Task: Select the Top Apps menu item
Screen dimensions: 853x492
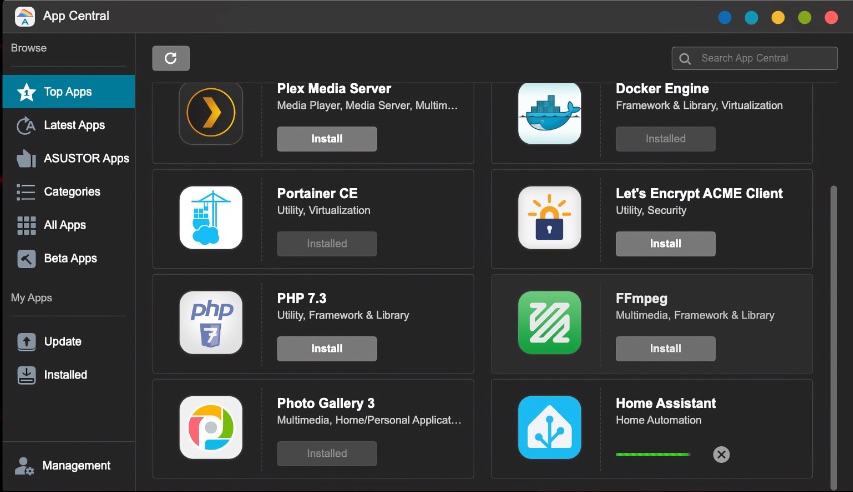Action: tap(69, 92)
